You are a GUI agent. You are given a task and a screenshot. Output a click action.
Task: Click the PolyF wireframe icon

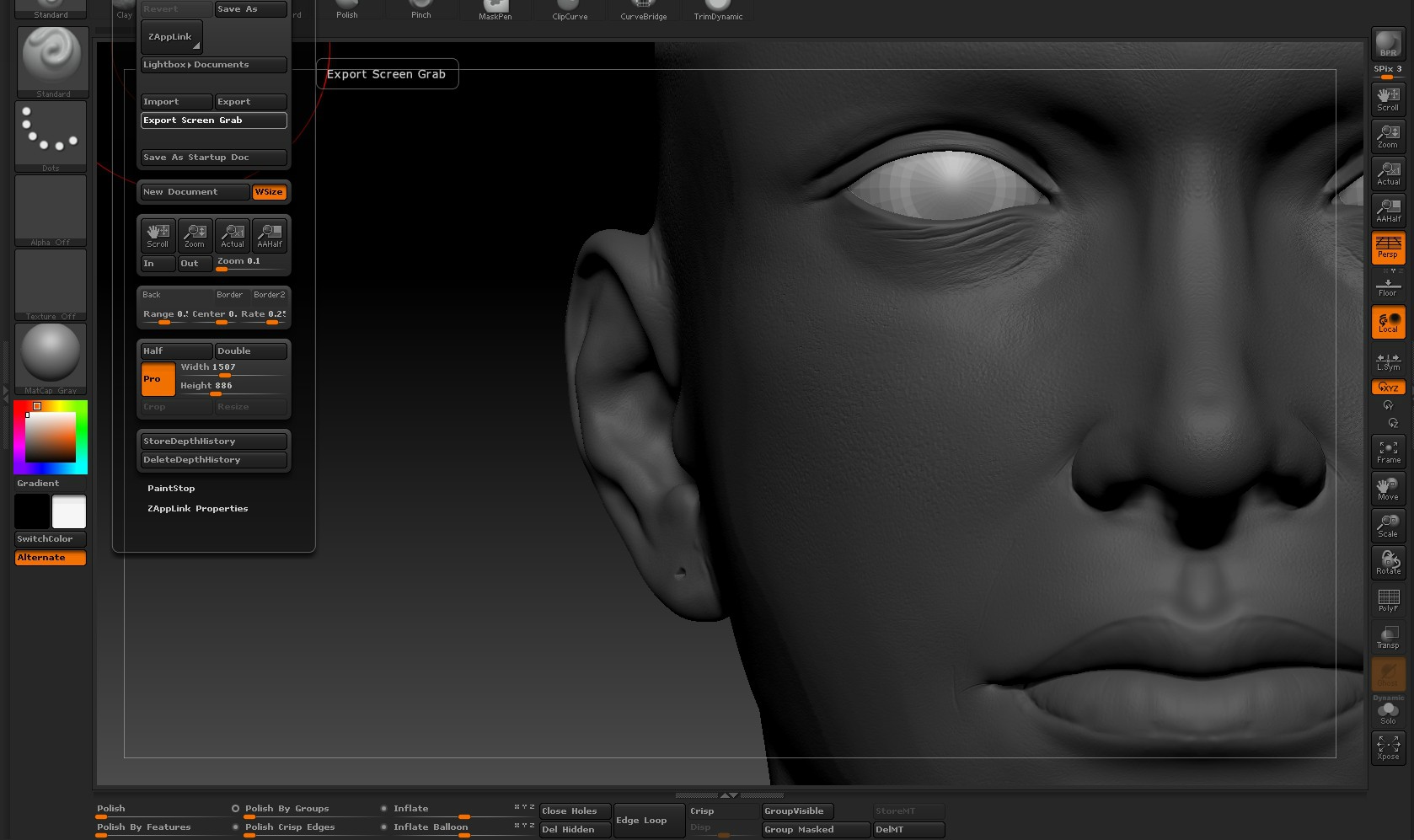click(x=1388, y=600)
